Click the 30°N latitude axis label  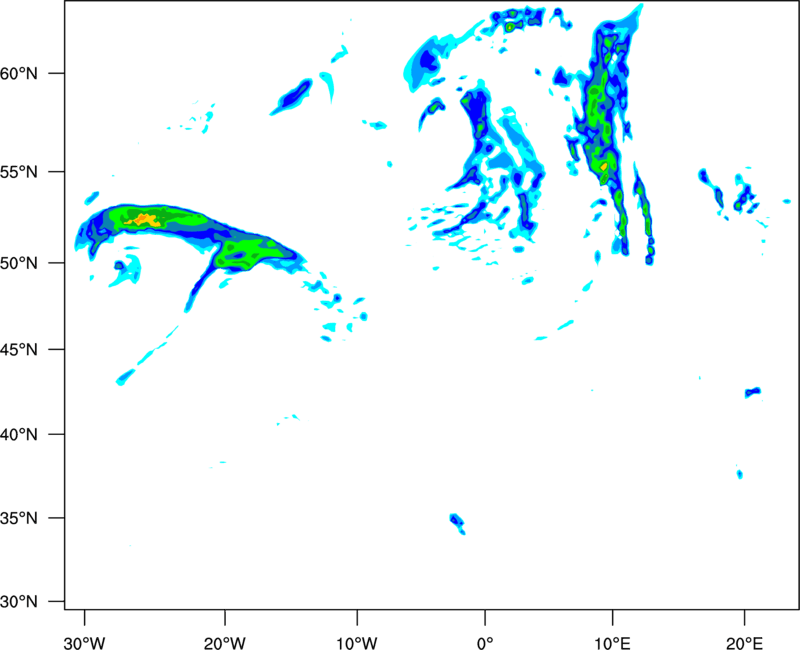point(19,602)
